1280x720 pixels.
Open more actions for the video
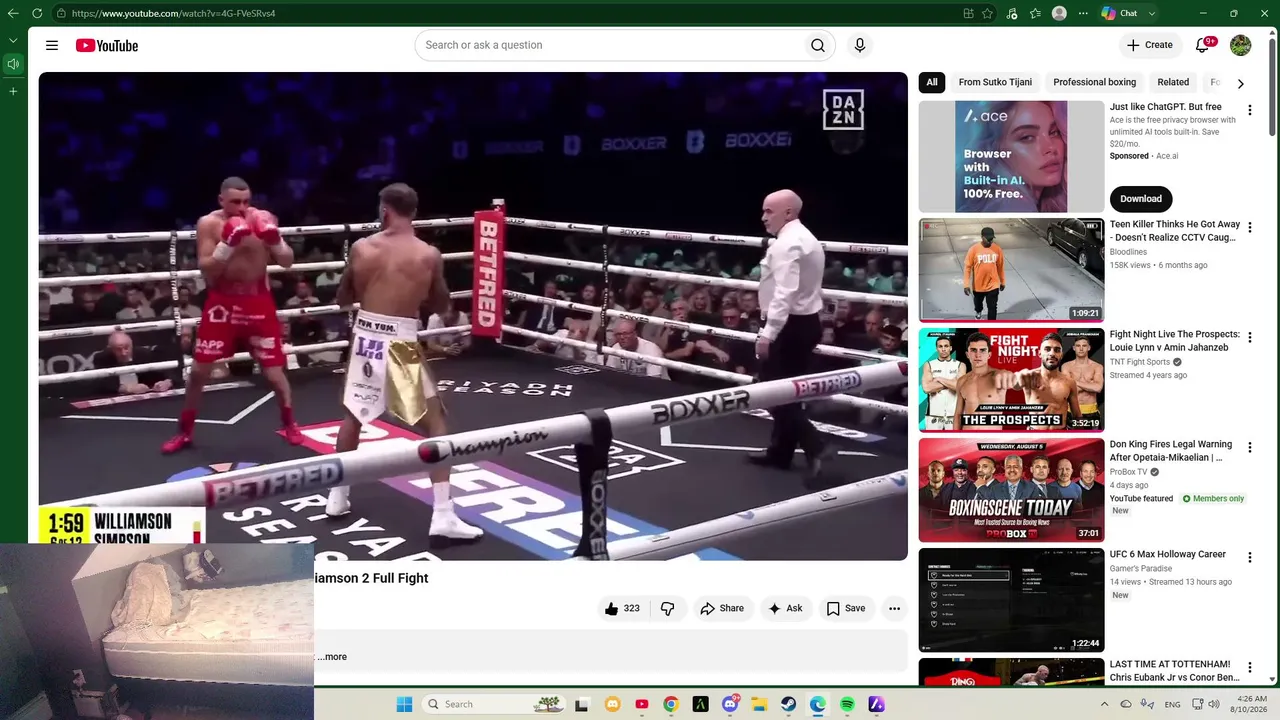click(894, 608)
